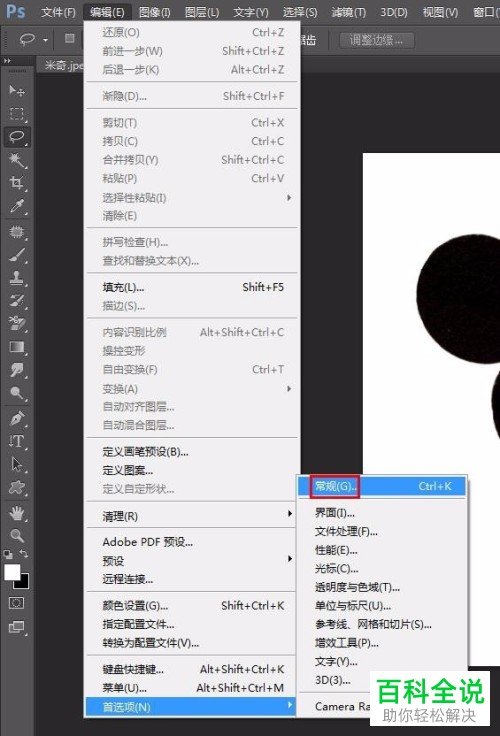The image size is (500, 736).
Task: Open the 文字(Y) menu
Action: tap(251, 12)
